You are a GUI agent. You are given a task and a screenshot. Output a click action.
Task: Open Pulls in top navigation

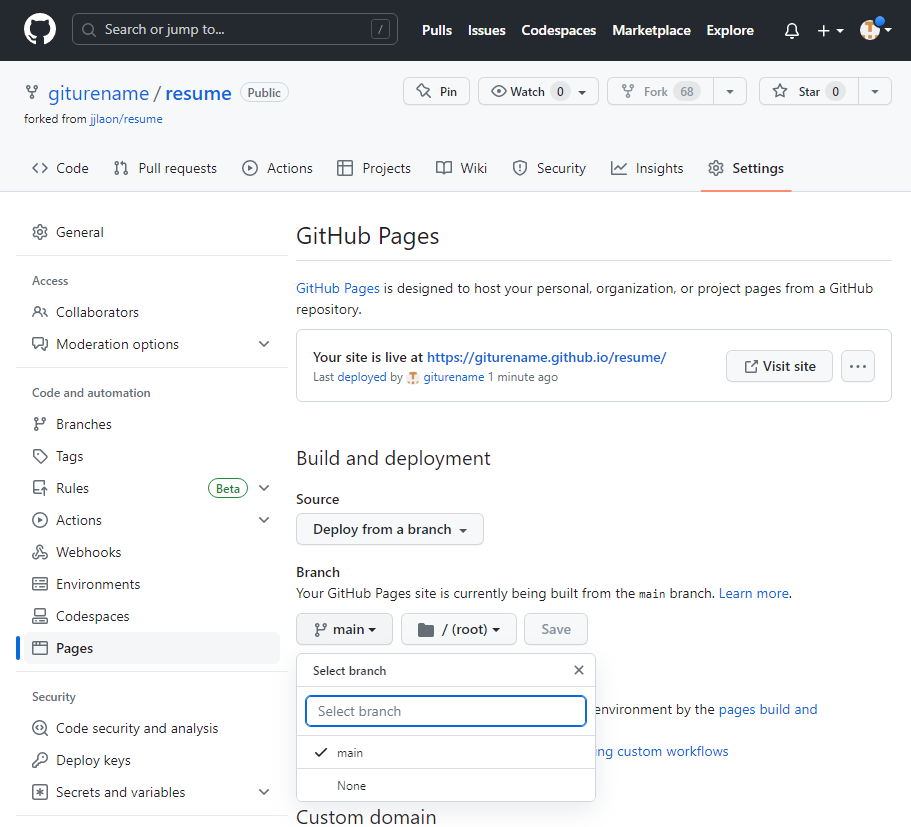click(x=437, y=30)
